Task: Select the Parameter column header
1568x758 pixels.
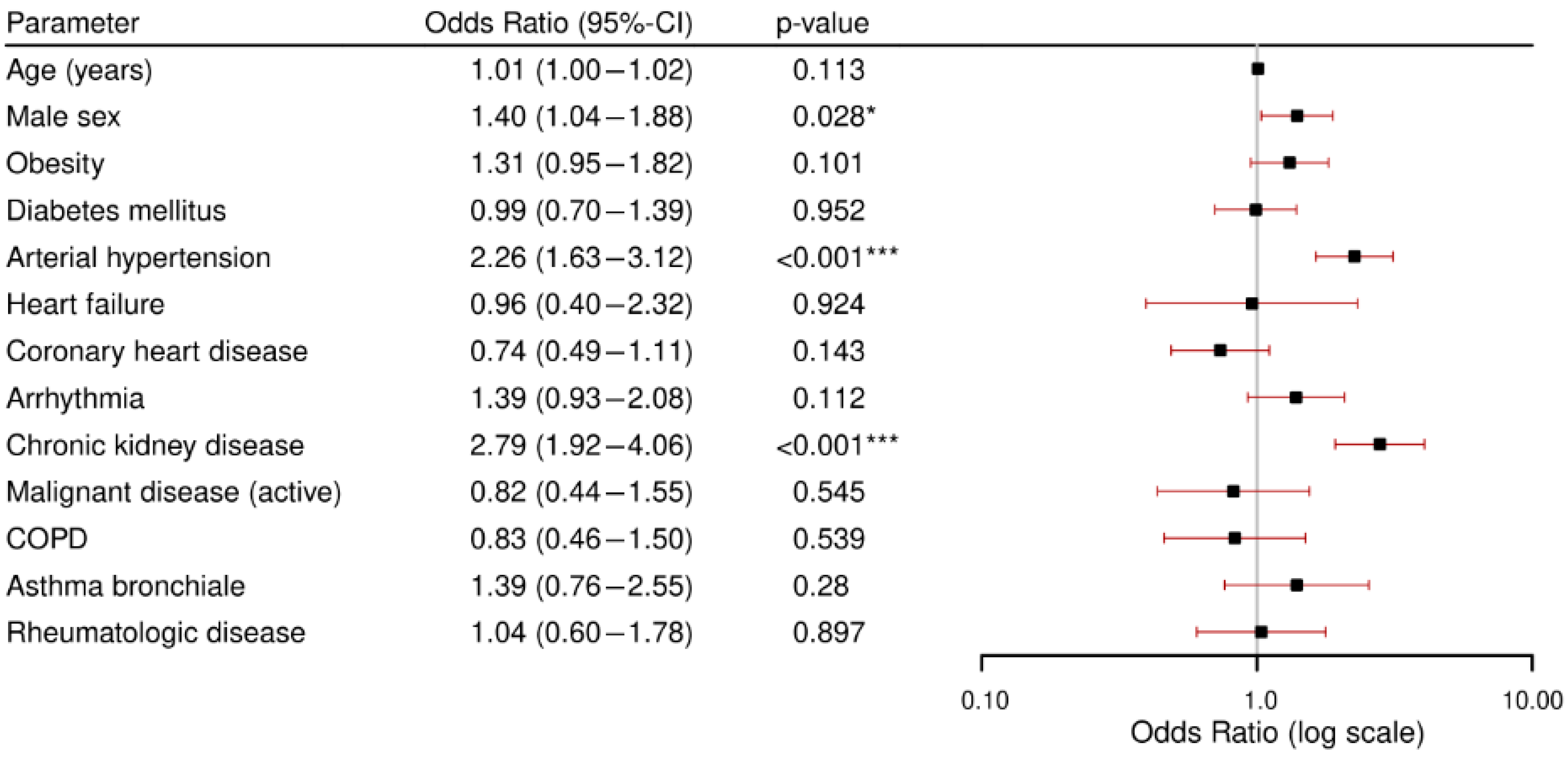Action: coord(73,23)
